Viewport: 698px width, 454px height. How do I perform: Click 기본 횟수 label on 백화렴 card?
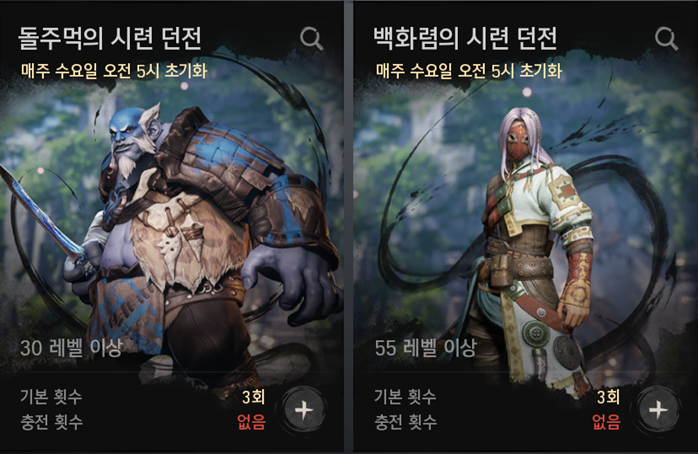(406, 396)
